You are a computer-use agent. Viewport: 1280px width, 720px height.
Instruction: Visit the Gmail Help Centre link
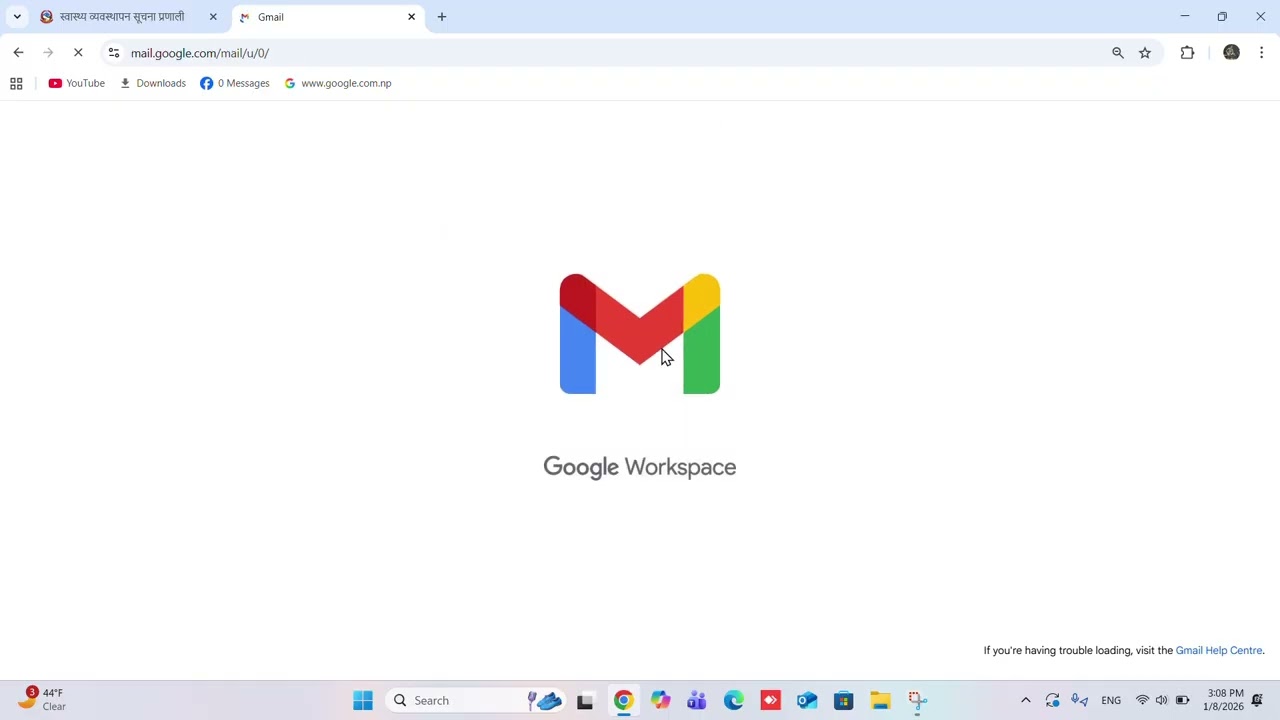[1219, 651]
